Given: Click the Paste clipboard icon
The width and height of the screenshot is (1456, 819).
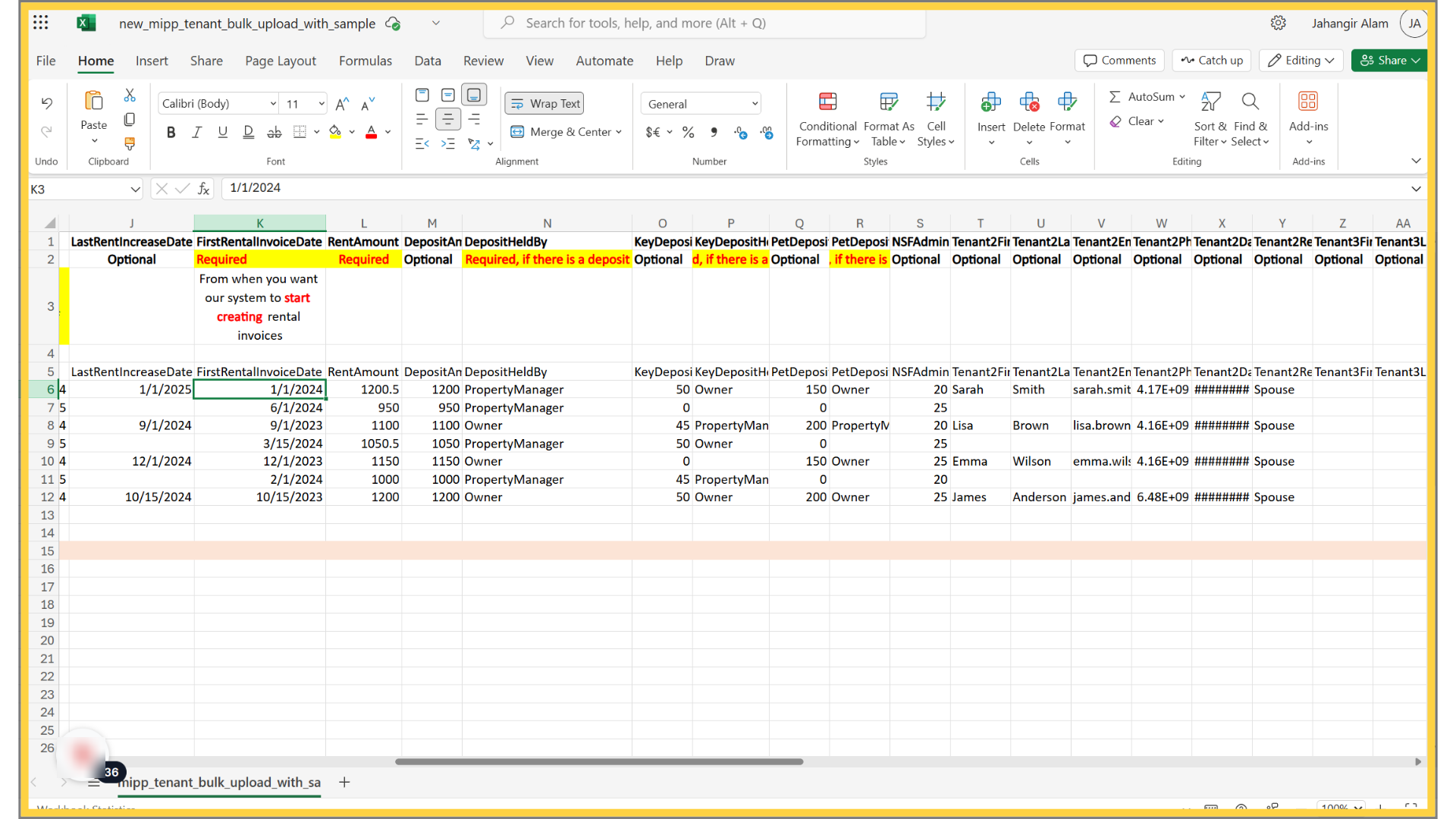Looking at the screenshot, I should [x=94, y=101].
